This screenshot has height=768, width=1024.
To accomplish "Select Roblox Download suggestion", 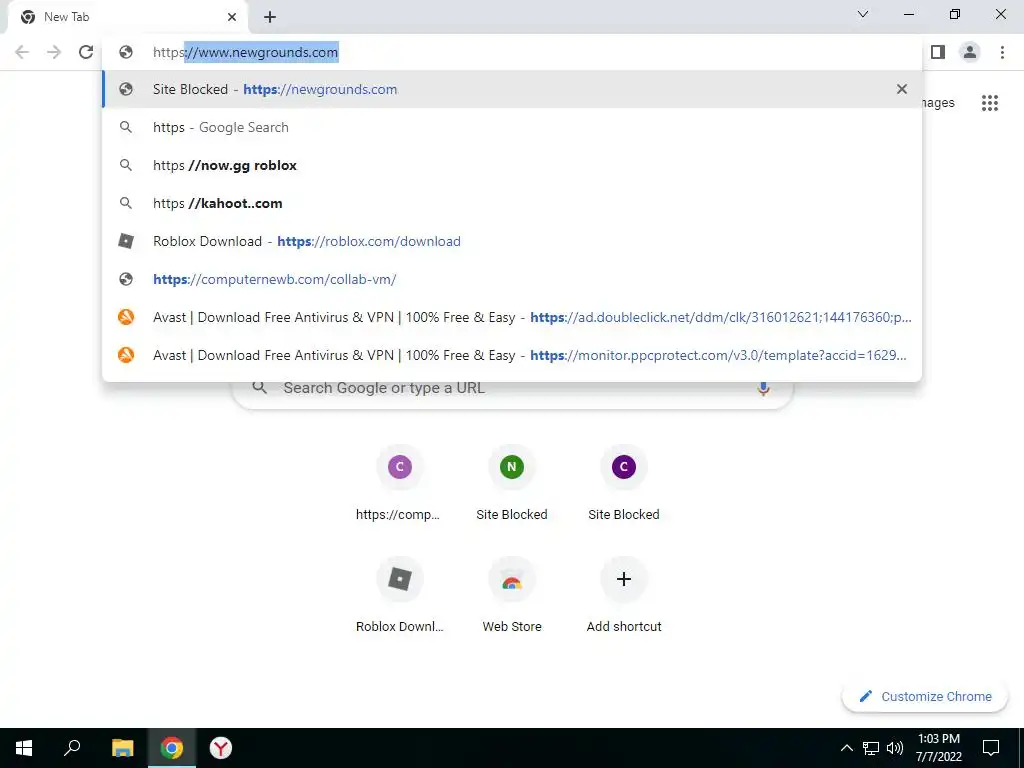I will point(512,241).
